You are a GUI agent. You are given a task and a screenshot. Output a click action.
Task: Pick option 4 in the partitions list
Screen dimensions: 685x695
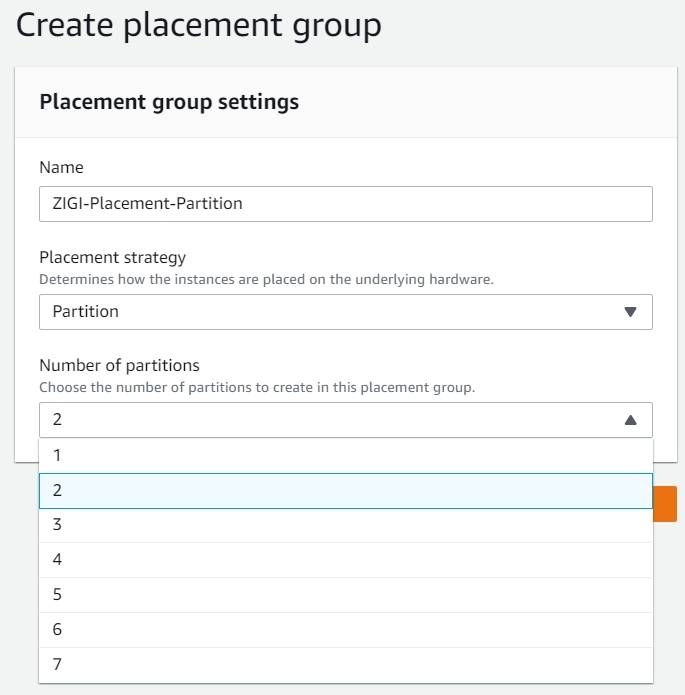[x=345, y=560]
